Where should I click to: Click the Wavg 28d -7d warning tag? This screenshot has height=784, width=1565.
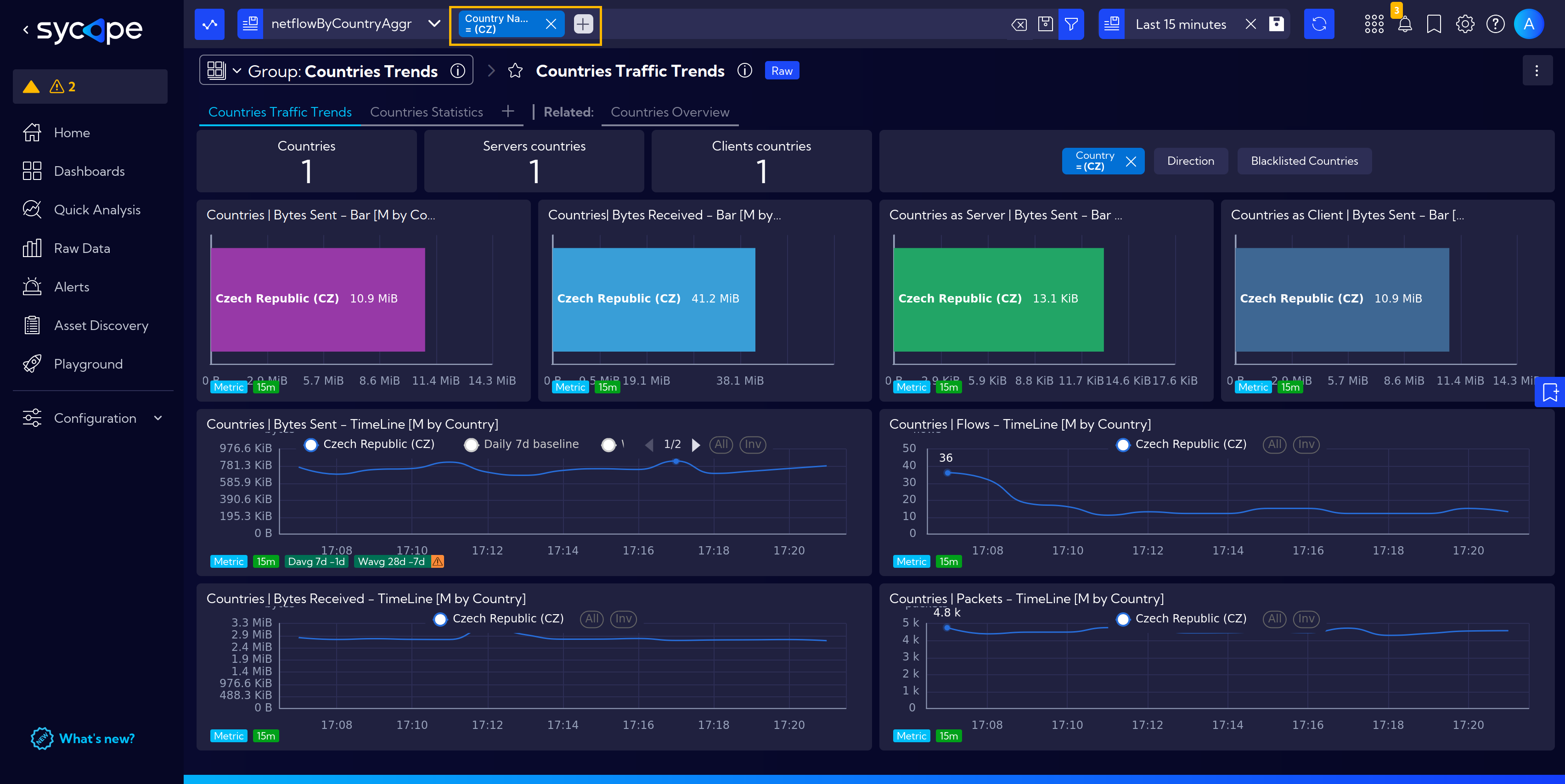tap(400, 561)
